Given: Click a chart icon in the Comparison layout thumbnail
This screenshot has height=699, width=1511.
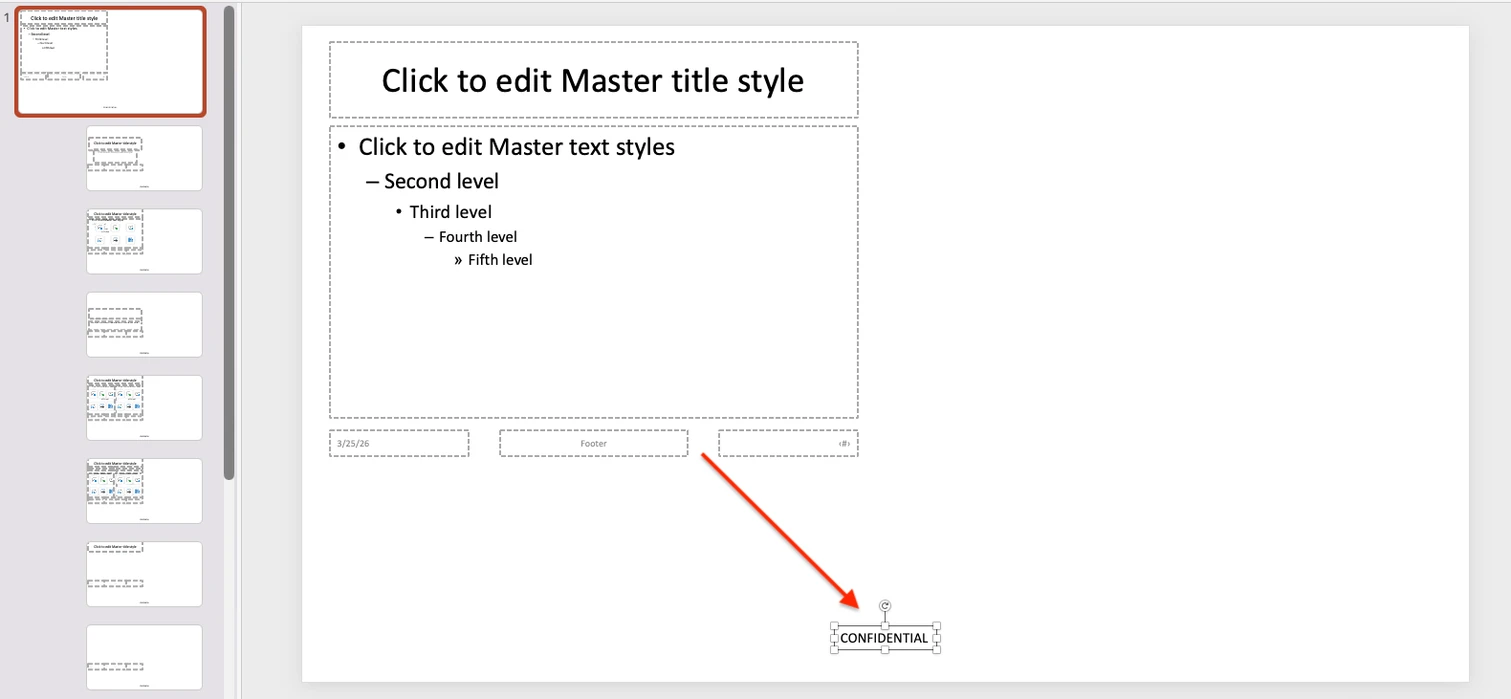Looking at the screenshot, I should coord(102,478).
